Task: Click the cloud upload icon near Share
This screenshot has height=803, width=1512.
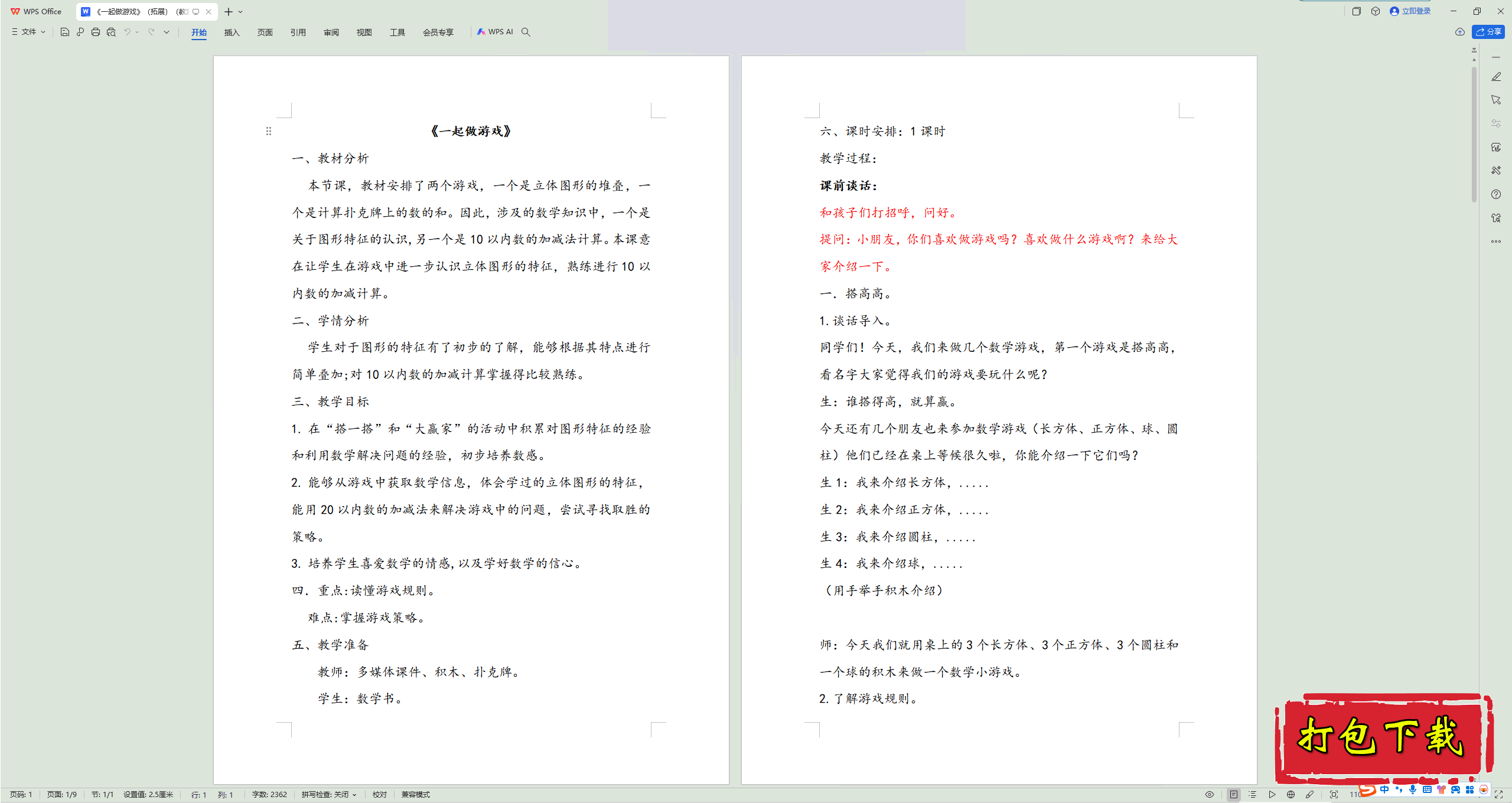Action: (x=1460, y=32)
